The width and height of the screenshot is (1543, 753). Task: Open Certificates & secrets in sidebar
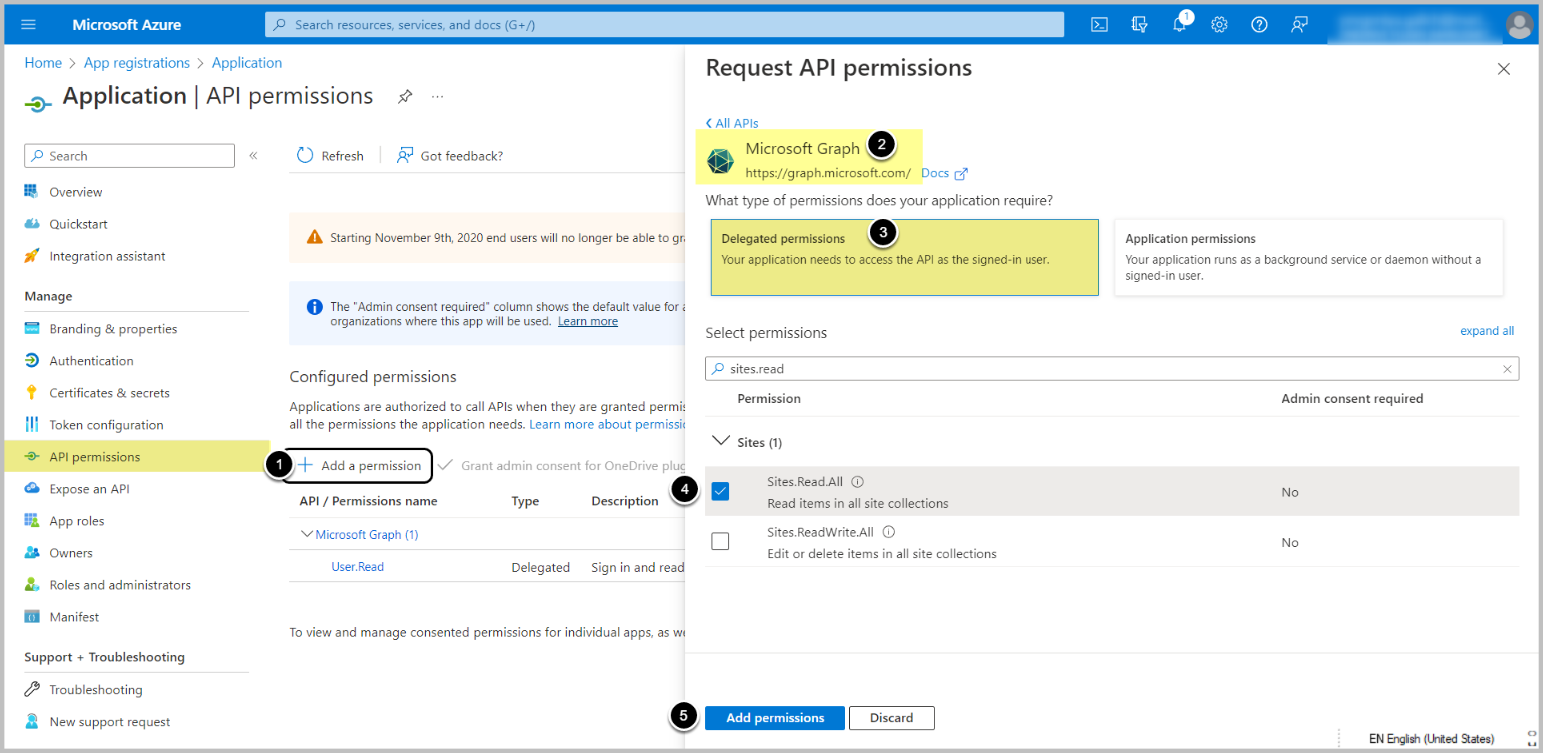109,393
